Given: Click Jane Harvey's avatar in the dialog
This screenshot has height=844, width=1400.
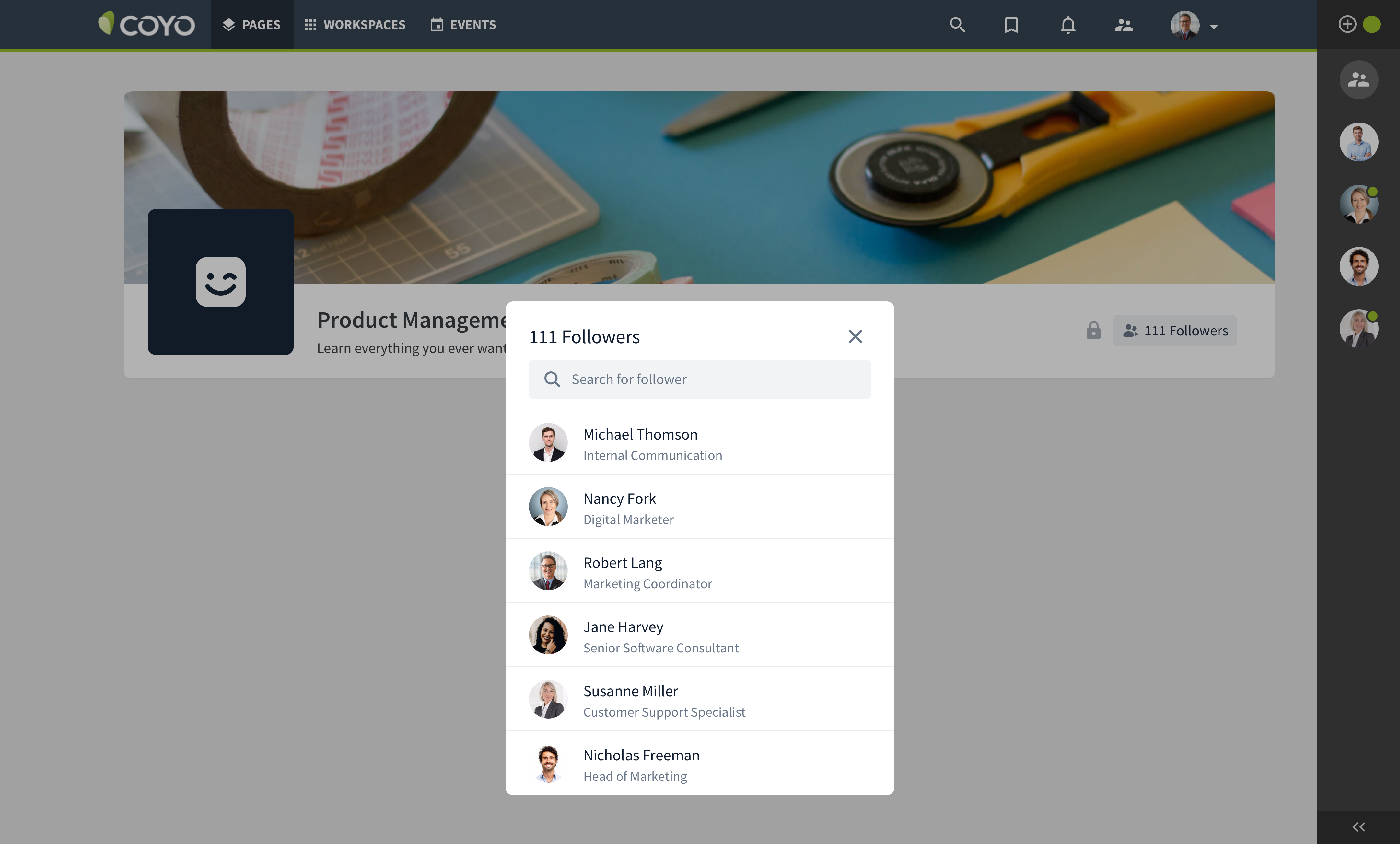Looking at the screenshot, I should (x=548, y=635).
